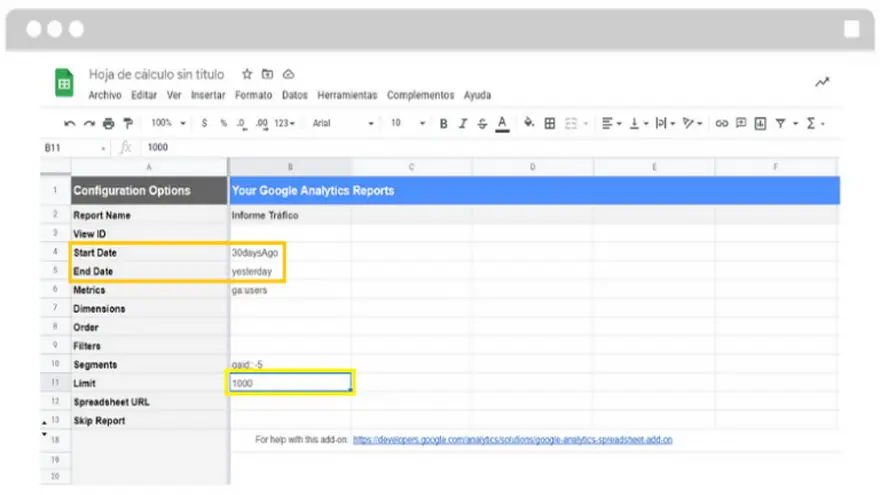Select column D header
The width and height of the screenshot is (880, 495).
coord(533,167)
